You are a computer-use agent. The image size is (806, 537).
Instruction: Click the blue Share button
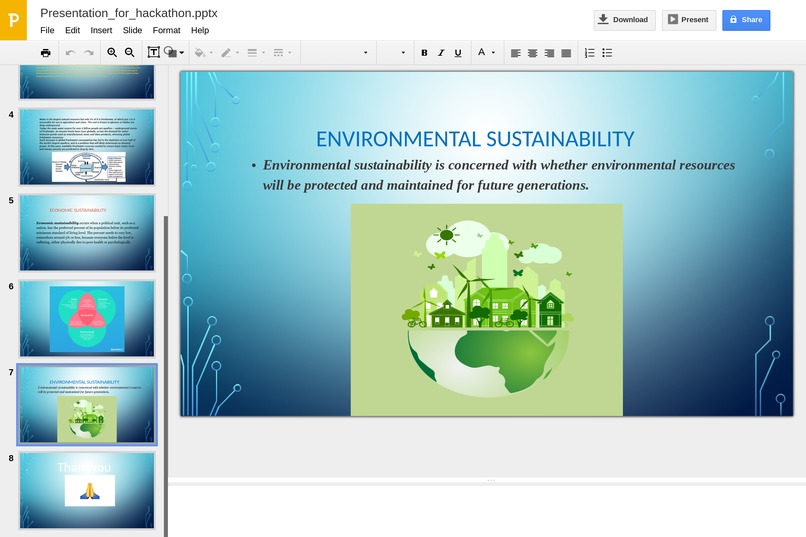click(746, 20)
